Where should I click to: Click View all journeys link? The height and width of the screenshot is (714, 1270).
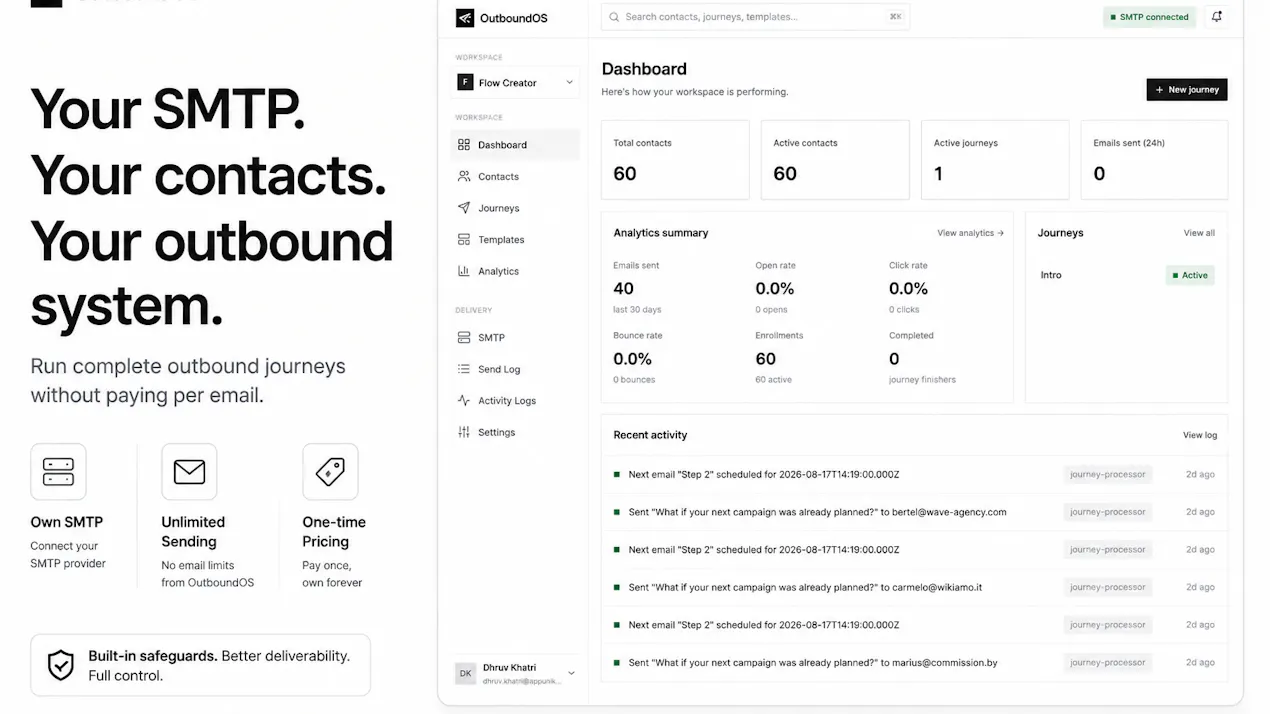tap(1199, 233)
